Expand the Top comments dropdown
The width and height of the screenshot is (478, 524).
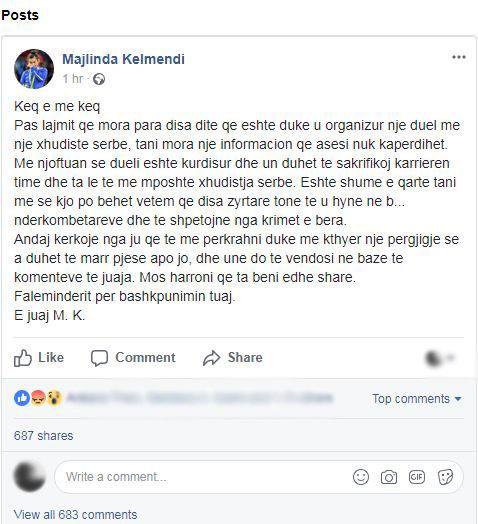coord(417,399)
